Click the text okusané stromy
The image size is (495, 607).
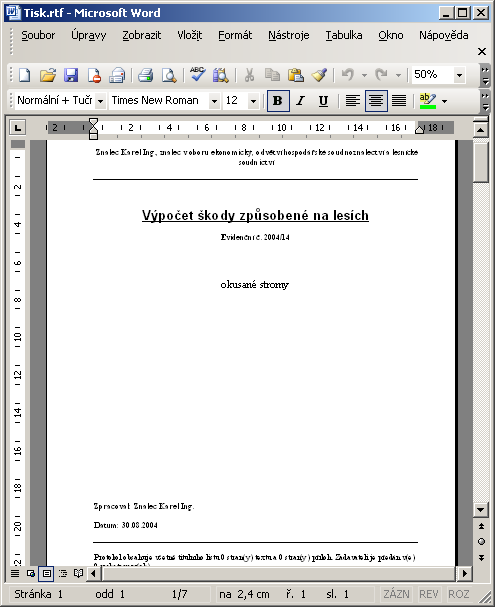click(x=255, y=285)
